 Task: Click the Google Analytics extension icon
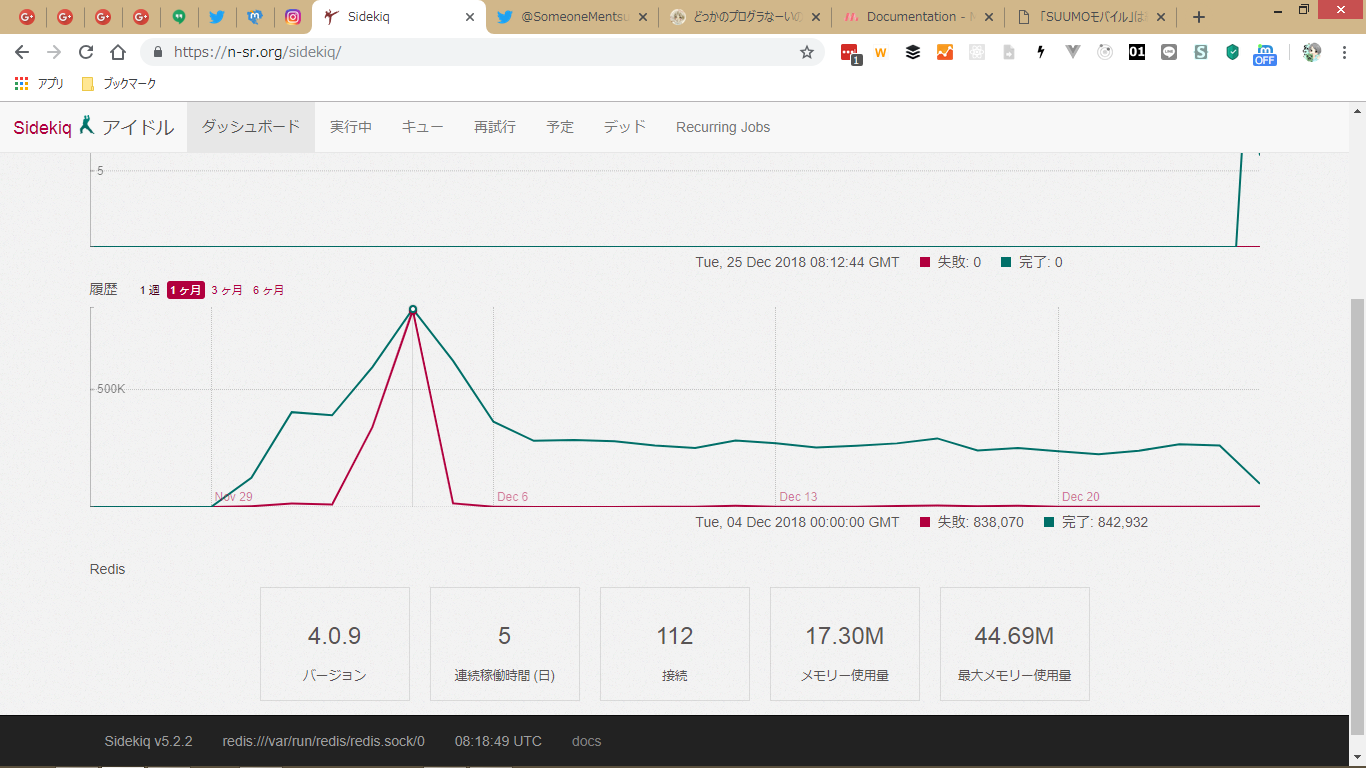944,52
